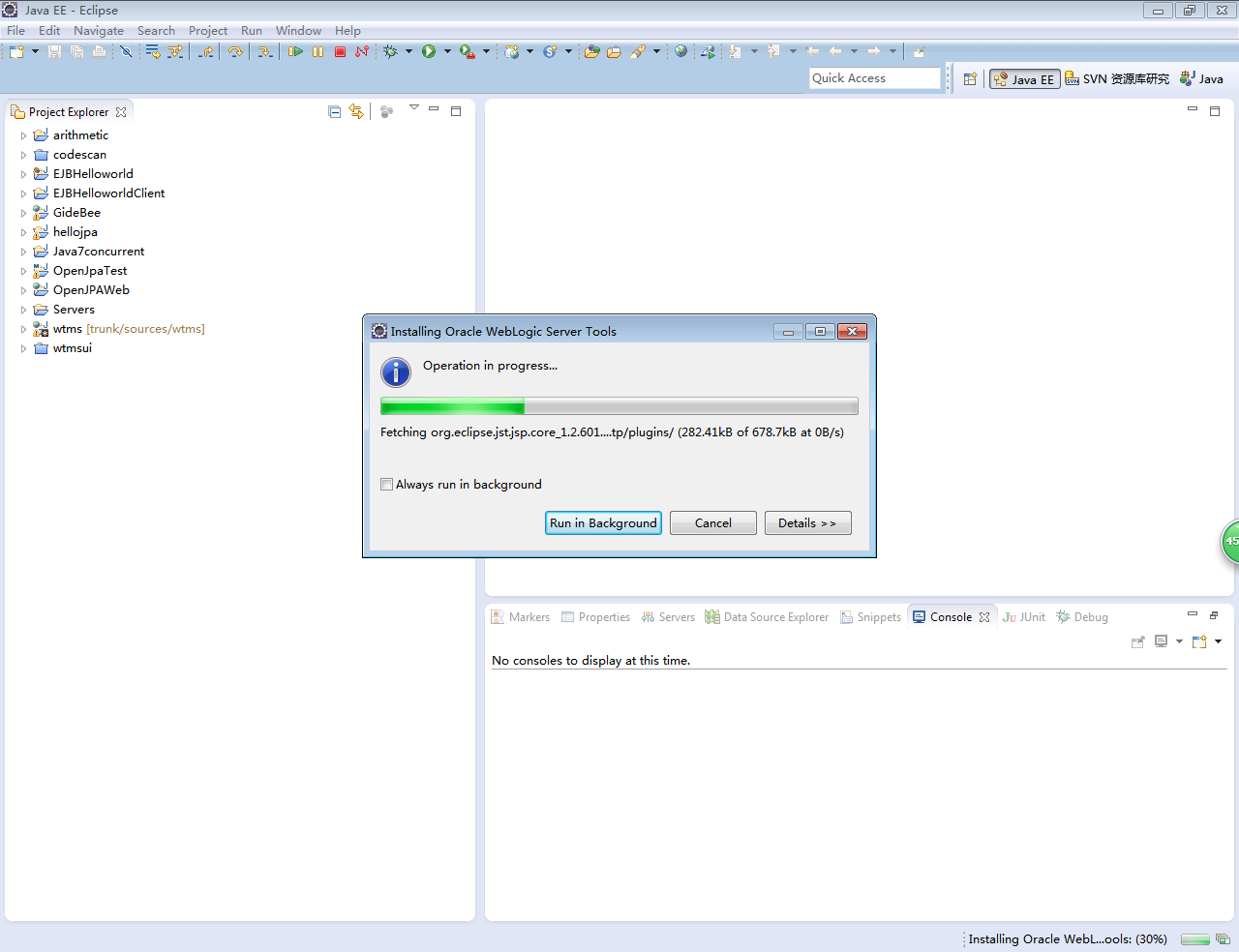Close the Console tab
The height and width of the screenshot is (952, 1239).
(984, 617)
